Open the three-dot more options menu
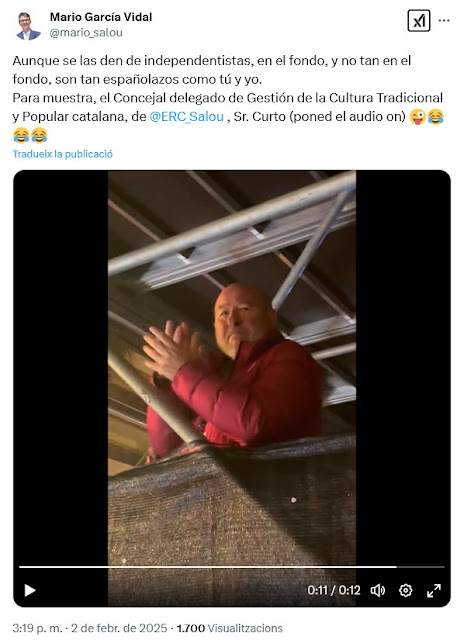This screenshot has height=640, width=464. tap(444, 20)
